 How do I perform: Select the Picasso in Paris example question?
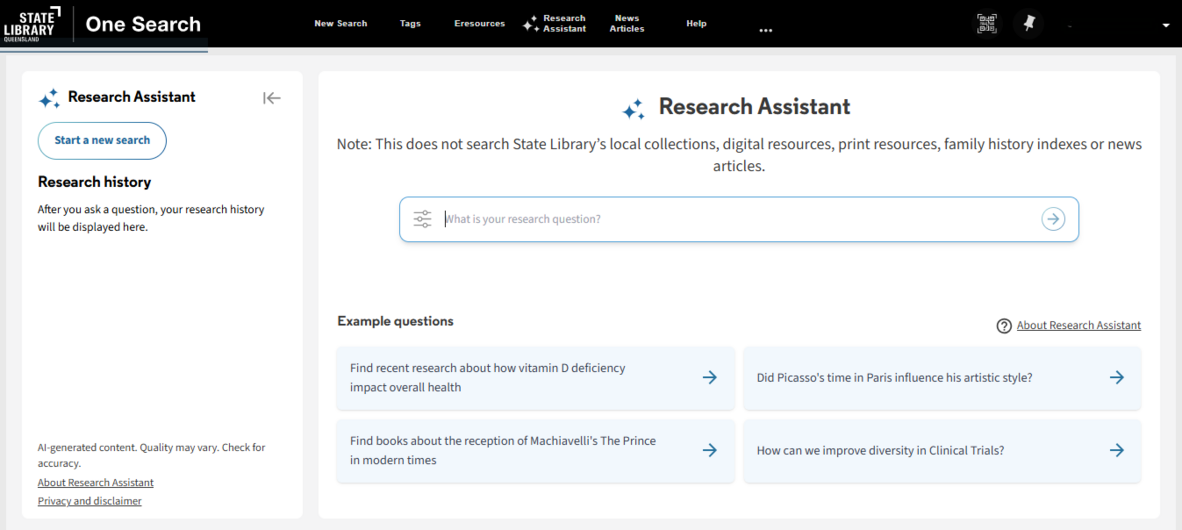coord(942,378)
